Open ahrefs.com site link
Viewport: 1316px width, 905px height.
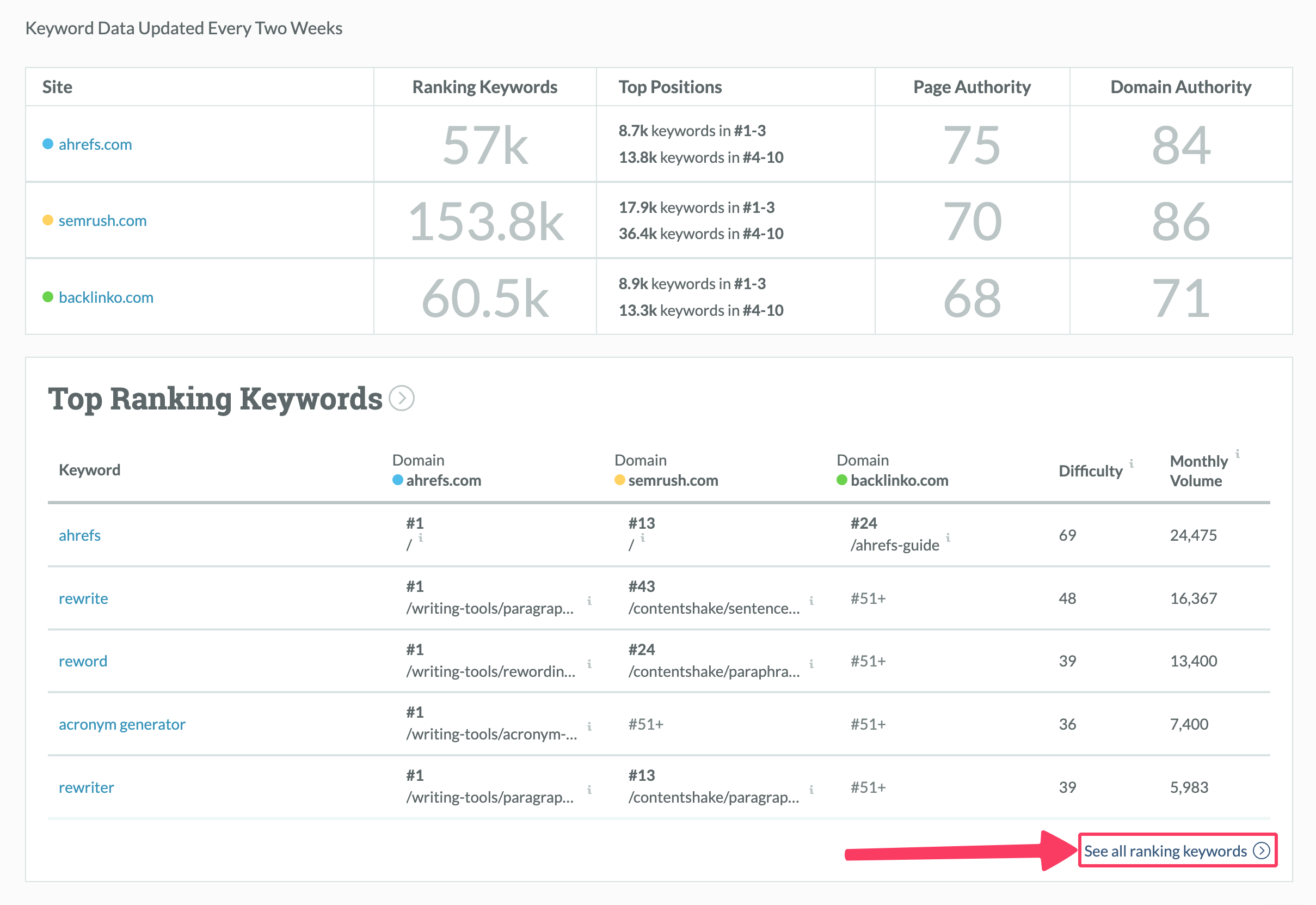click(95, 144)
